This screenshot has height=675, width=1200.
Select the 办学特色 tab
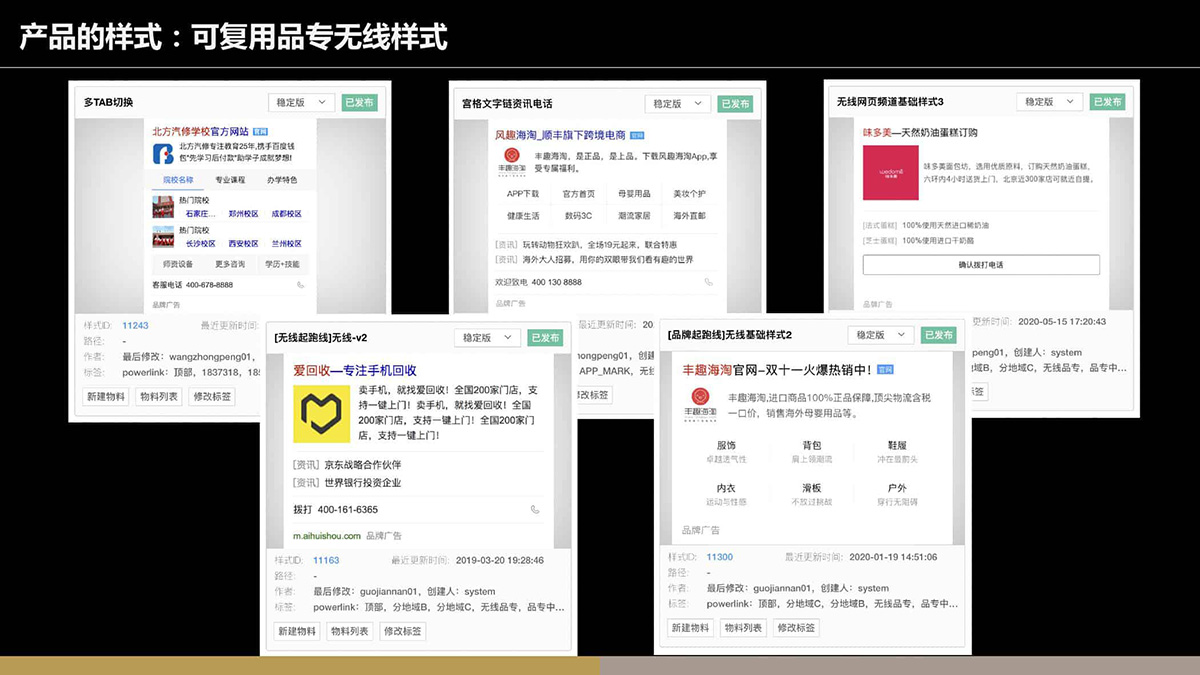[281, 180]
